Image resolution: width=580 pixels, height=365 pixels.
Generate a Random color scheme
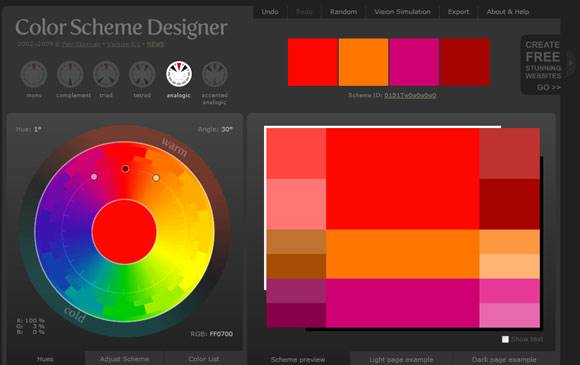[343, 12]
